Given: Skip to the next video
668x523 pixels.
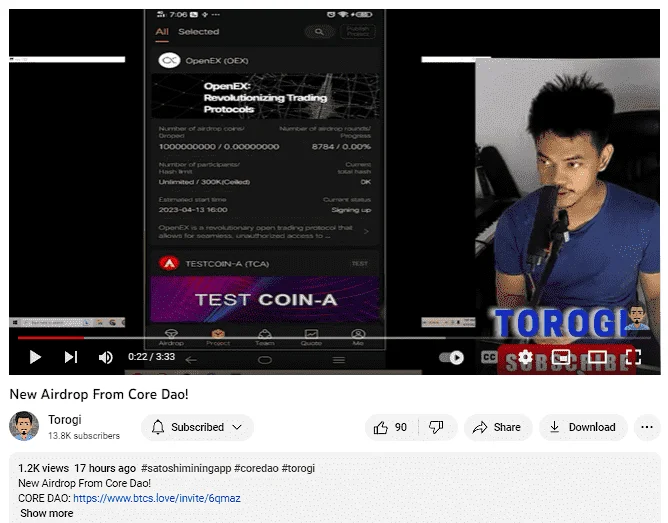Looking at the screenshot, I should [x=71, y=357].
